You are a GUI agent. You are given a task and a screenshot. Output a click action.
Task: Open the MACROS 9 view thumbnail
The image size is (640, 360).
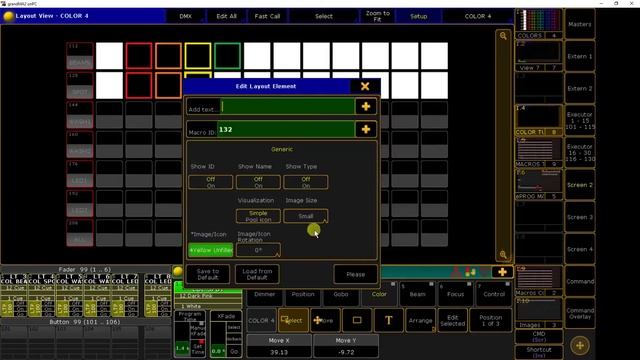pyautogui.click(x=539, y=152)
